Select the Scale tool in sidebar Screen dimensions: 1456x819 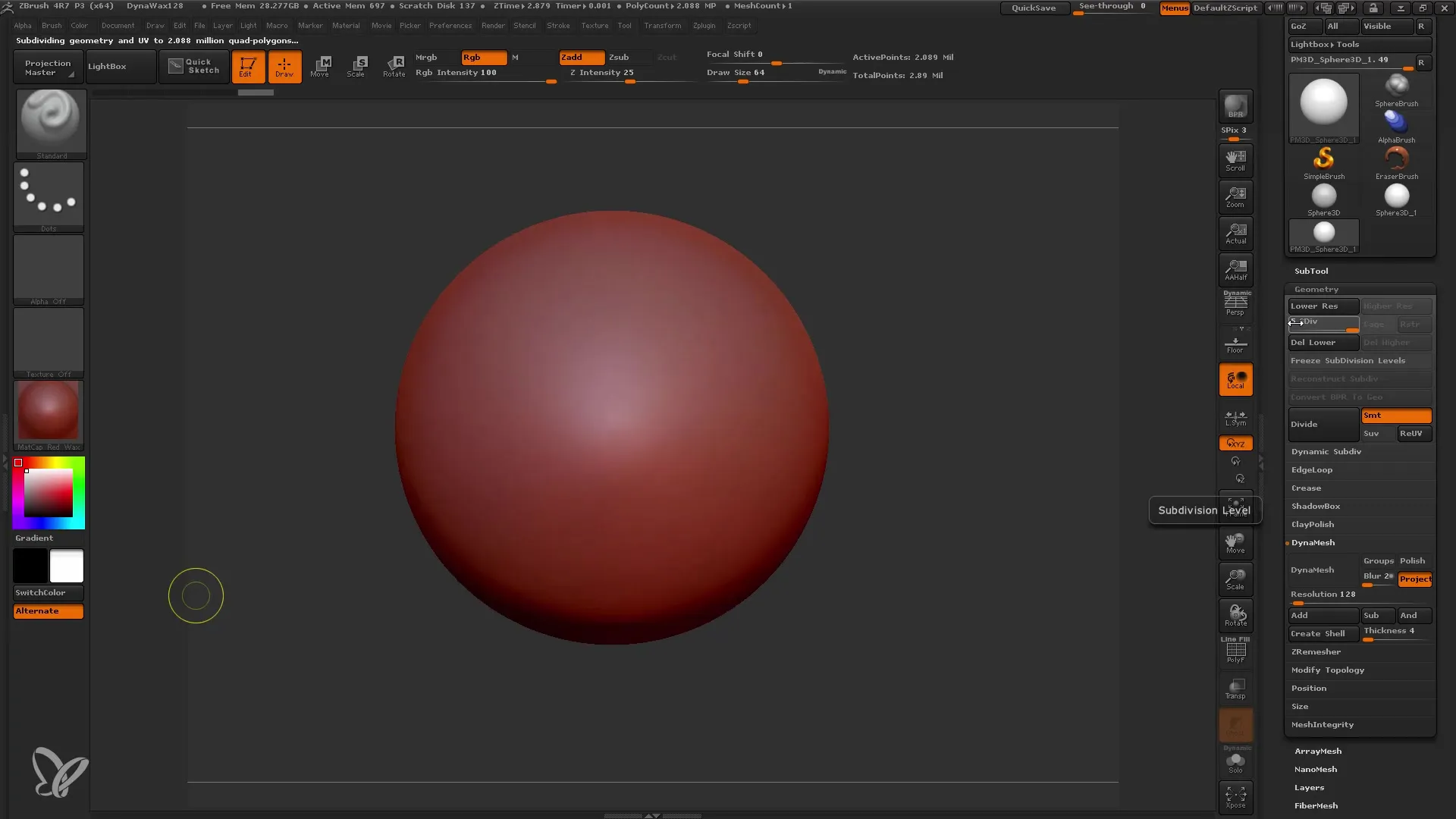point(1235,578)
